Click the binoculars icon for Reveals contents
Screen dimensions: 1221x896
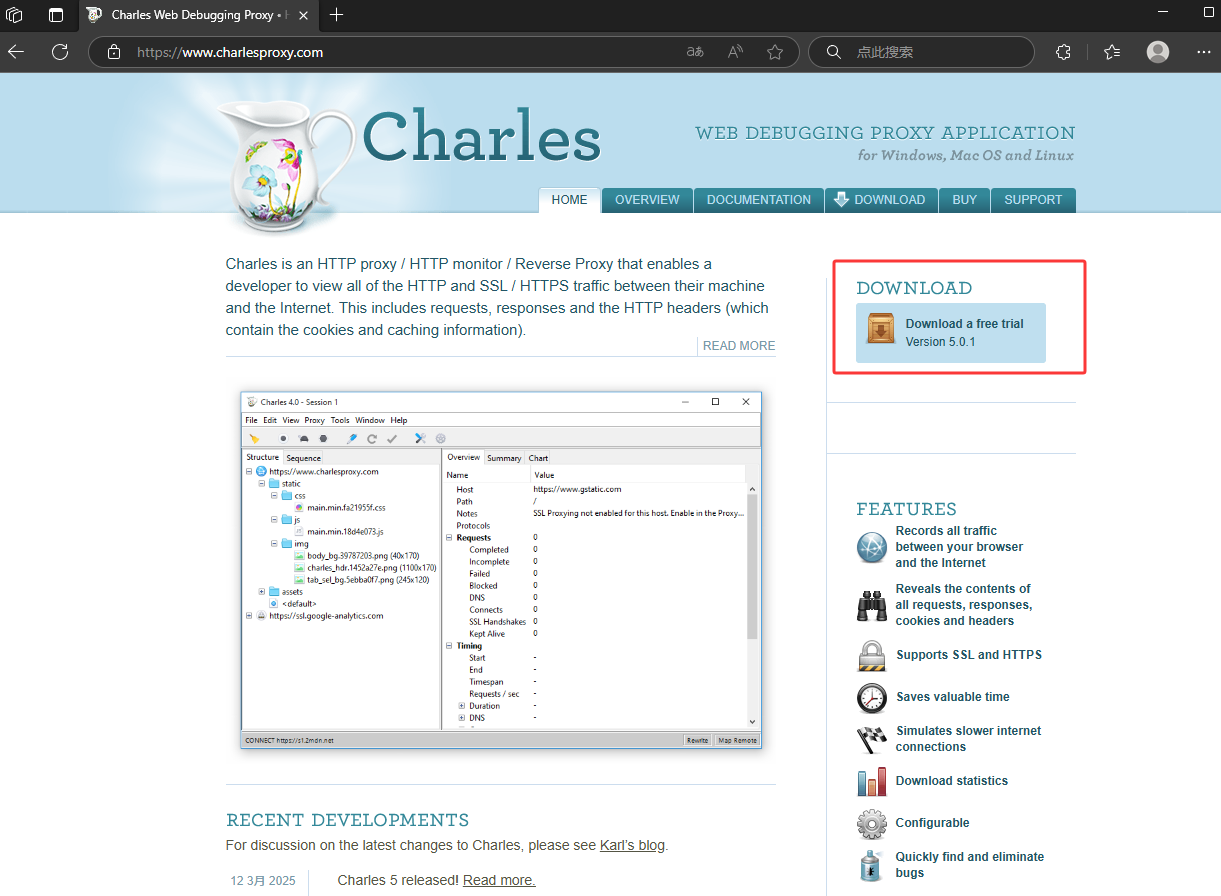coord(872,605)
